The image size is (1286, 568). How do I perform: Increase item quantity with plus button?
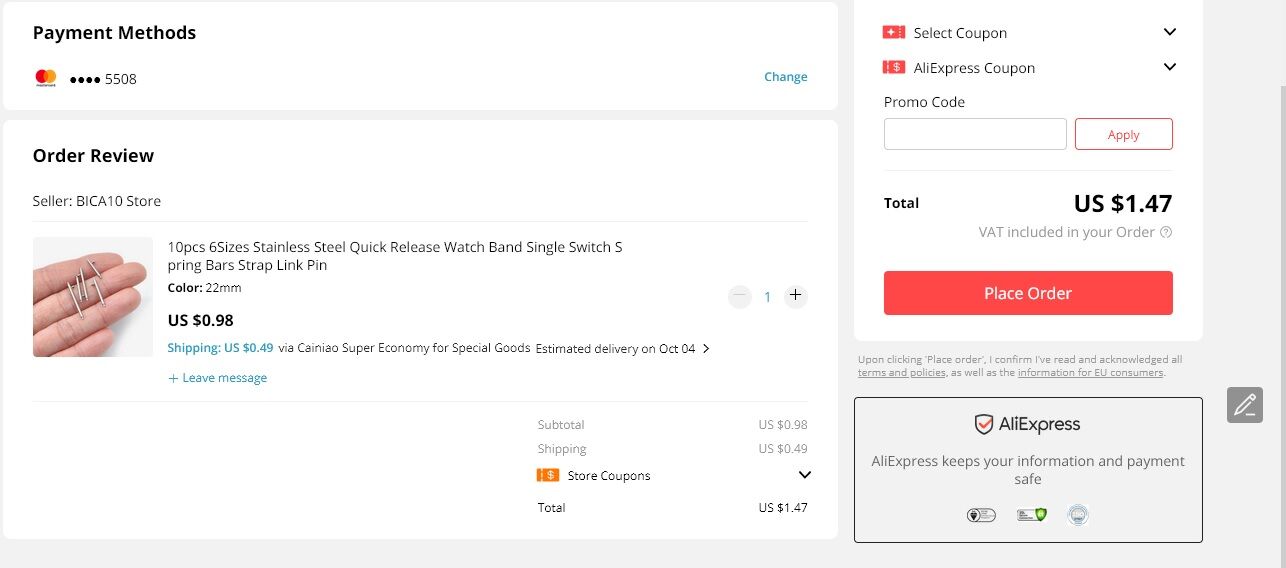coord(795,295)
